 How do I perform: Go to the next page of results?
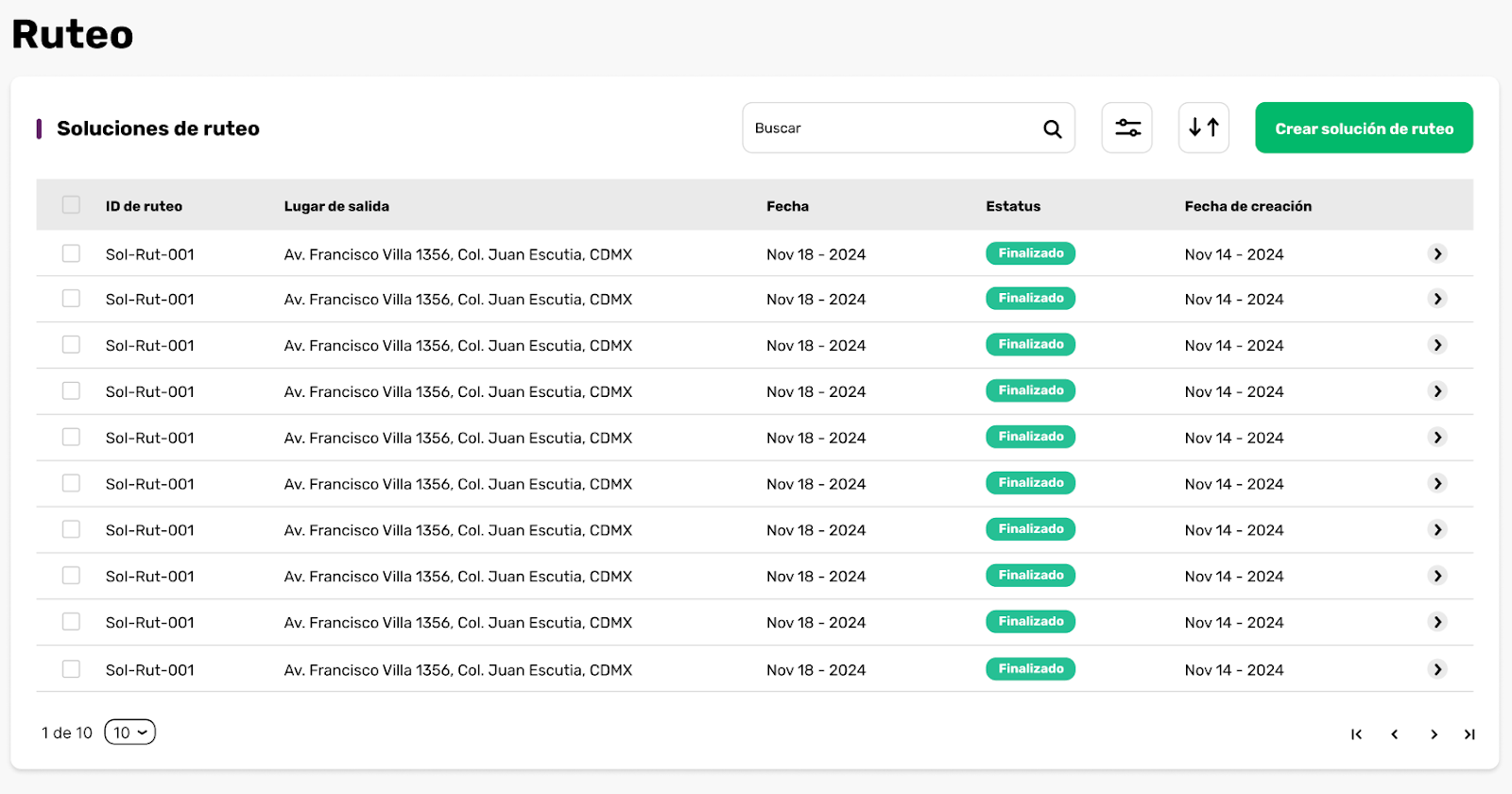point(1434,734)
